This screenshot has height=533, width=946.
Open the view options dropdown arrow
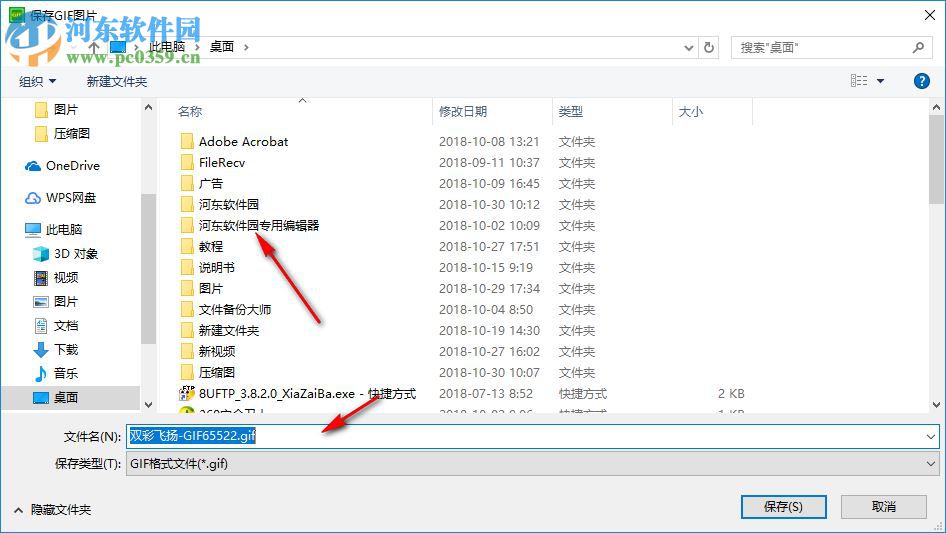pos(880,81)
